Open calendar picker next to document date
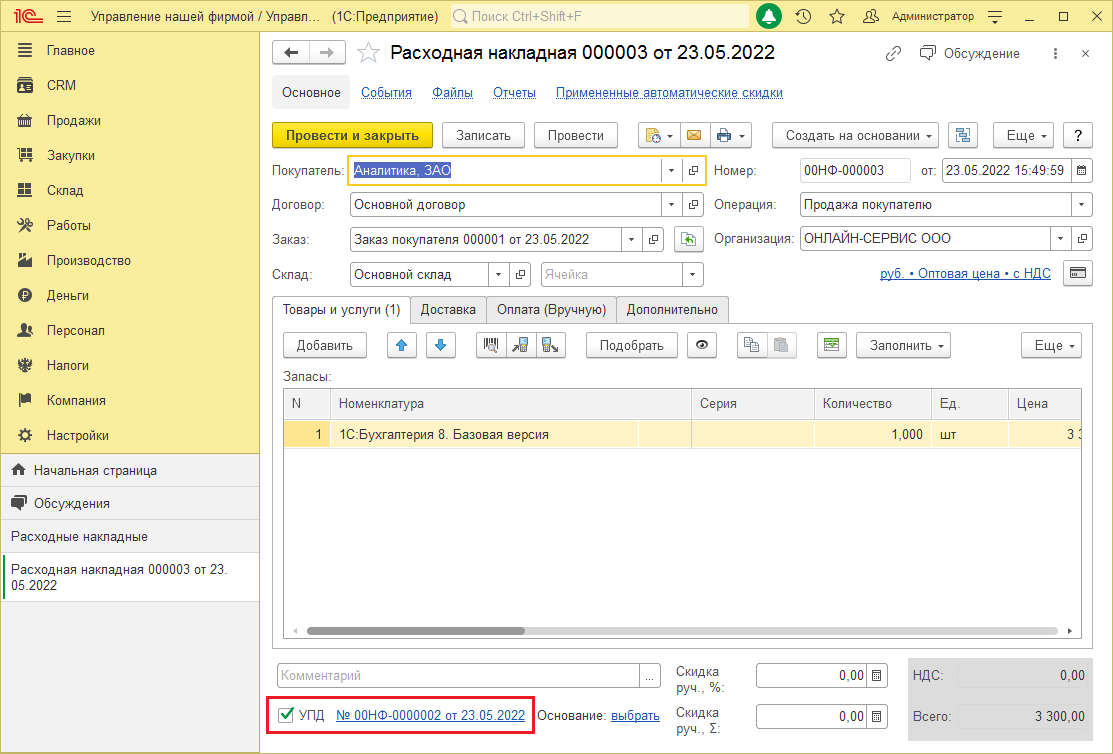 (x=1082, y=170)
